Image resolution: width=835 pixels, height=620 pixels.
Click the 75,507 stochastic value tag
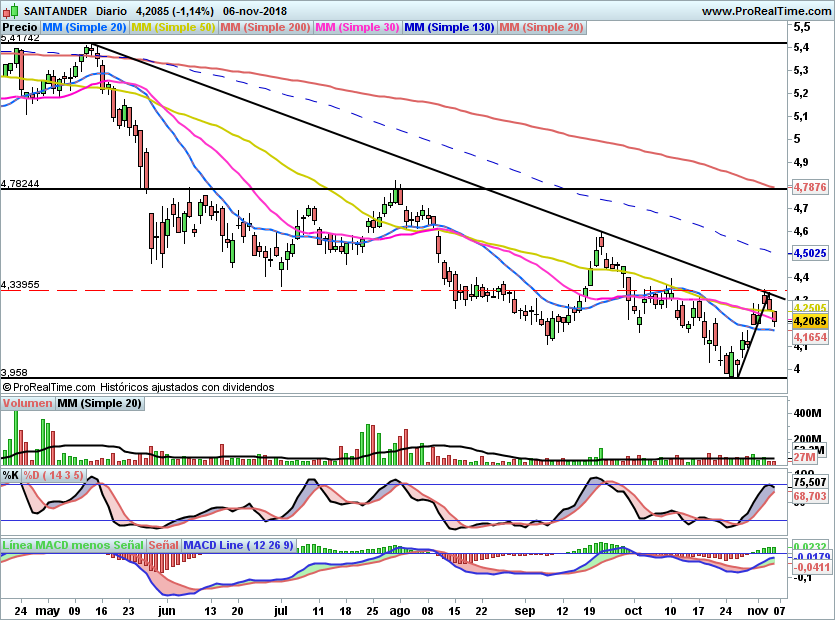pos(810,482)
